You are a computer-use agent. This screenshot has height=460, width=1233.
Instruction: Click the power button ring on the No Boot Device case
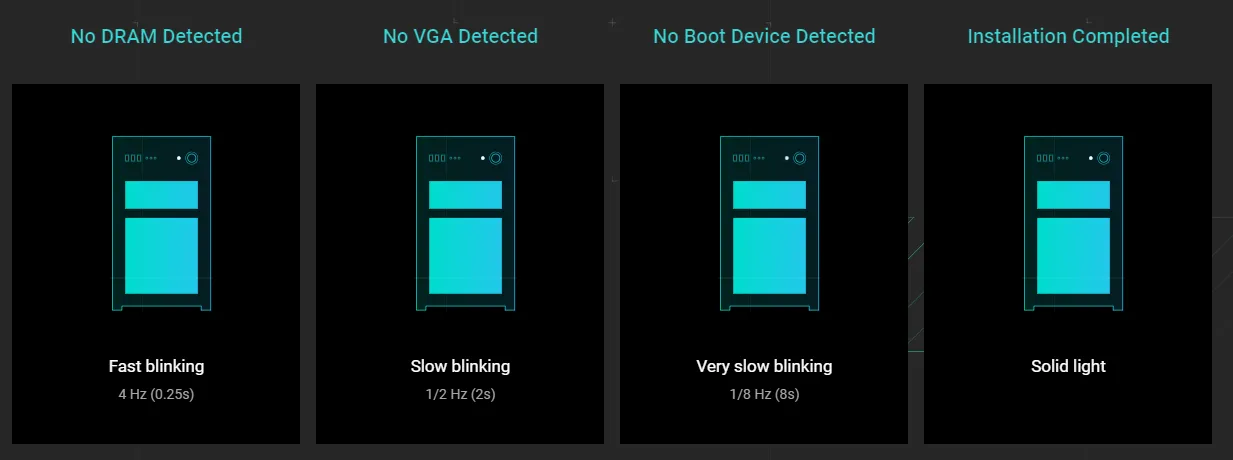(799, 158)
